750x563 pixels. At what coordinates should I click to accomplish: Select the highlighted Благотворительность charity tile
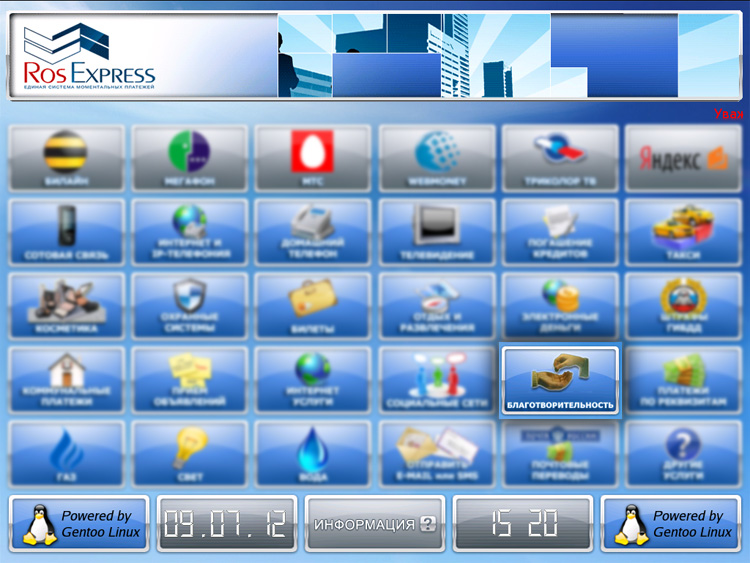560,381
